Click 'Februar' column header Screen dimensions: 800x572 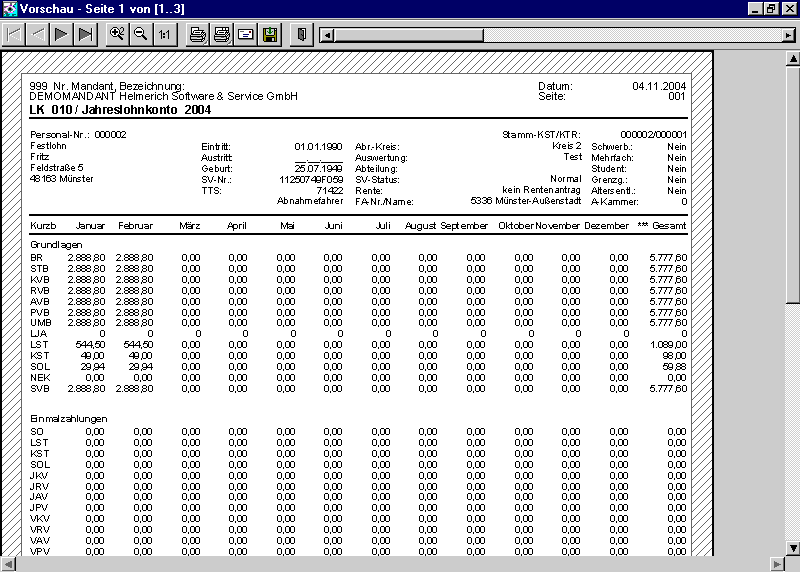pyautogui.click(x=136, y=226)
